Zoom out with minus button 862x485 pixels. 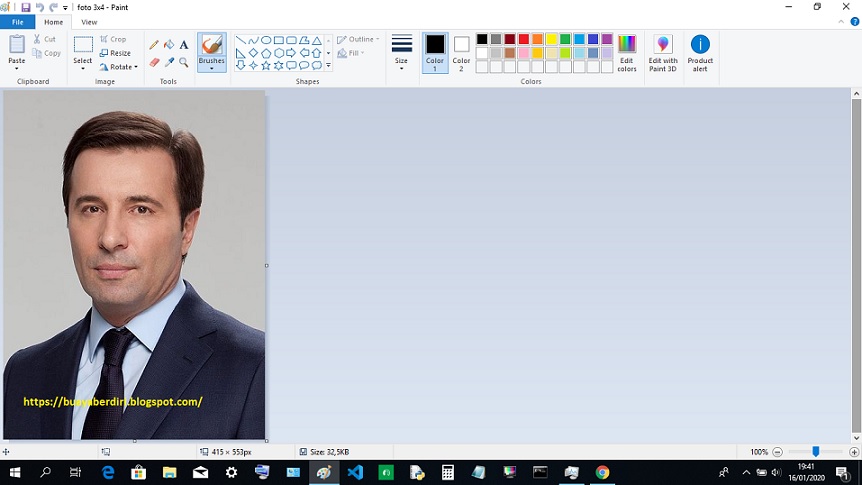777,452
